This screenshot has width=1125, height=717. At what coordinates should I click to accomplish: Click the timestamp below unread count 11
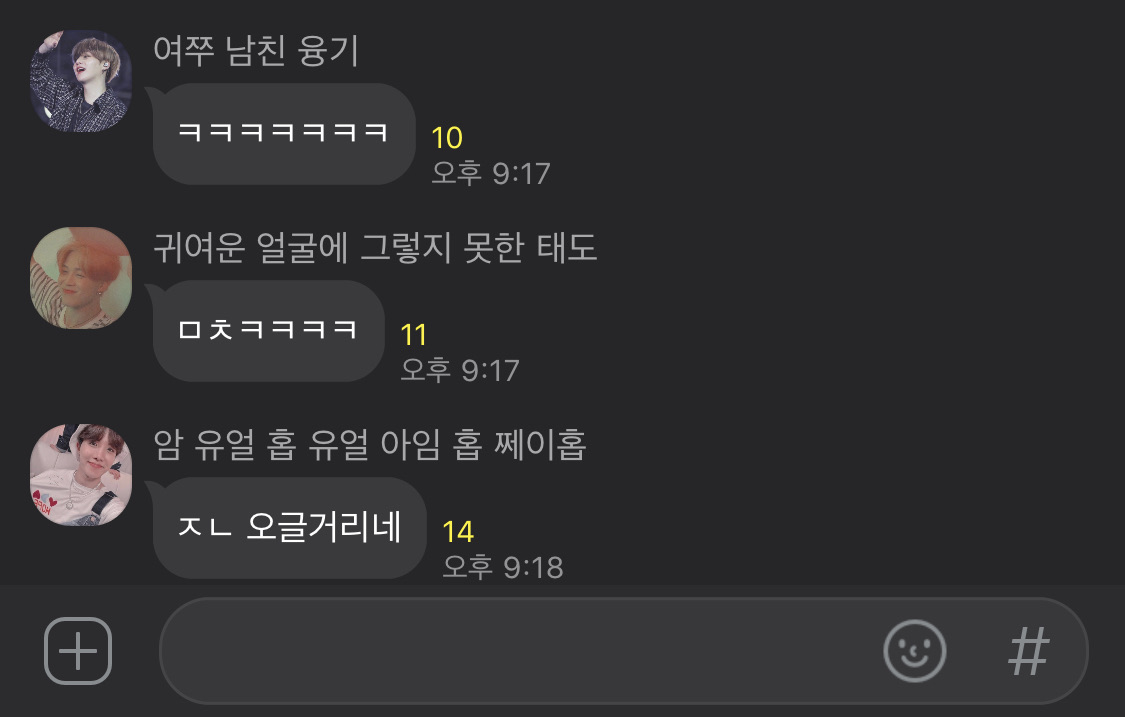coord(460,370)
